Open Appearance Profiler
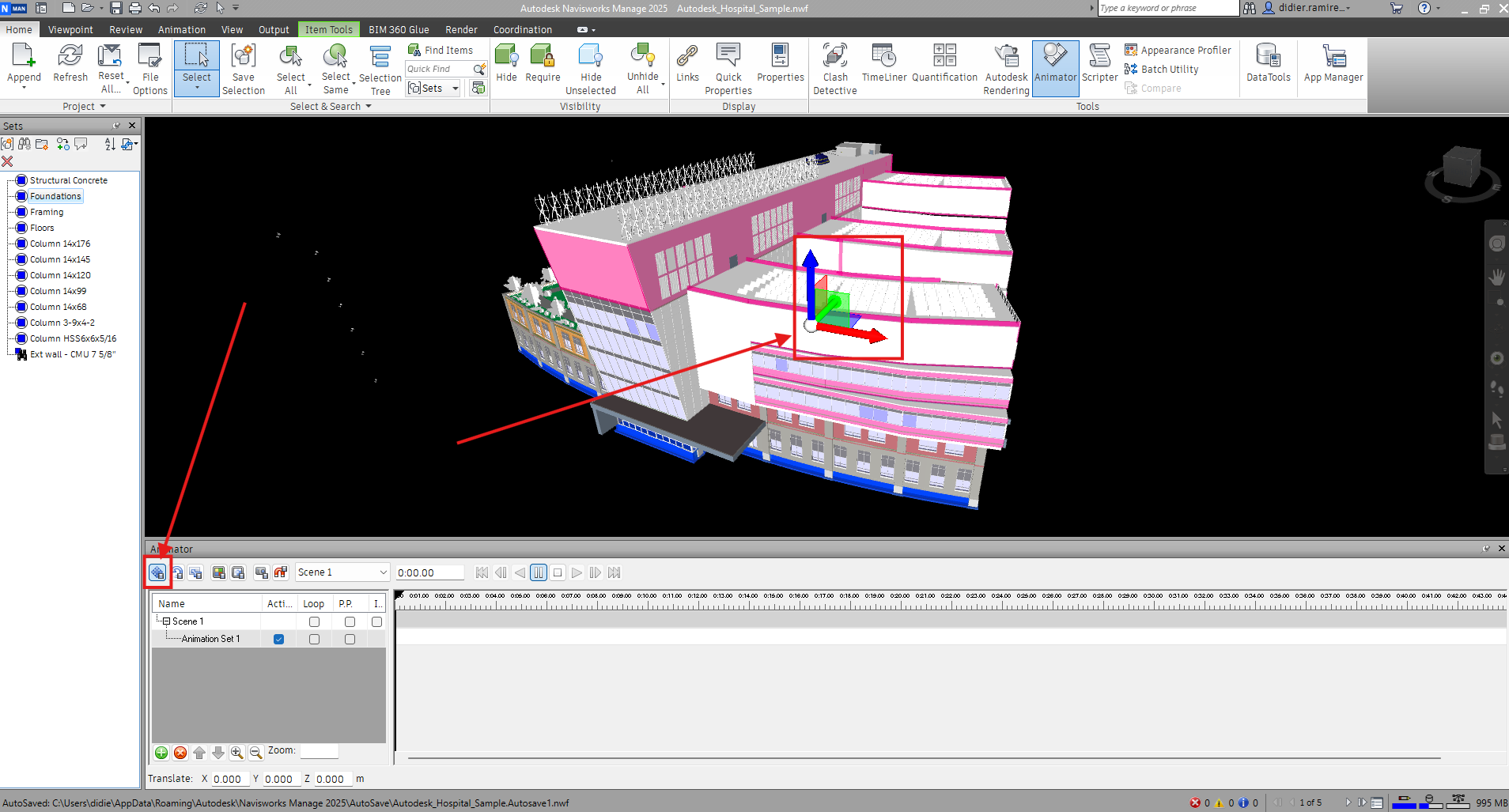 pos(1178,50)
